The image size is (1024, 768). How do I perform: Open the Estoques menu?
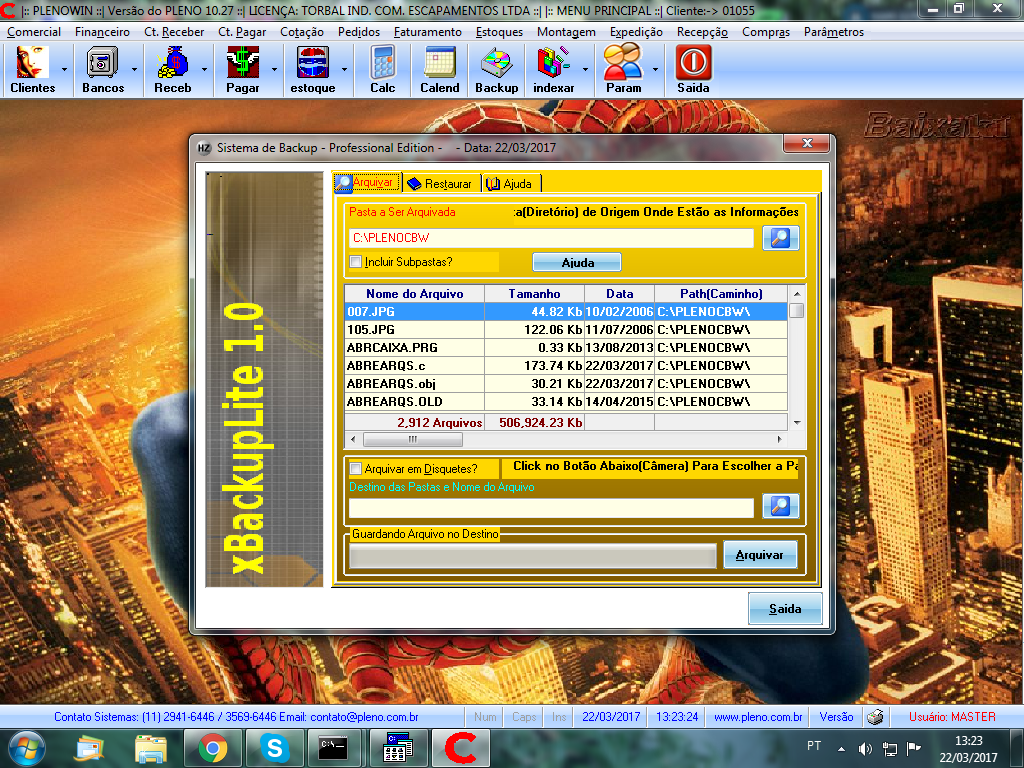click(x=500, y=32)
